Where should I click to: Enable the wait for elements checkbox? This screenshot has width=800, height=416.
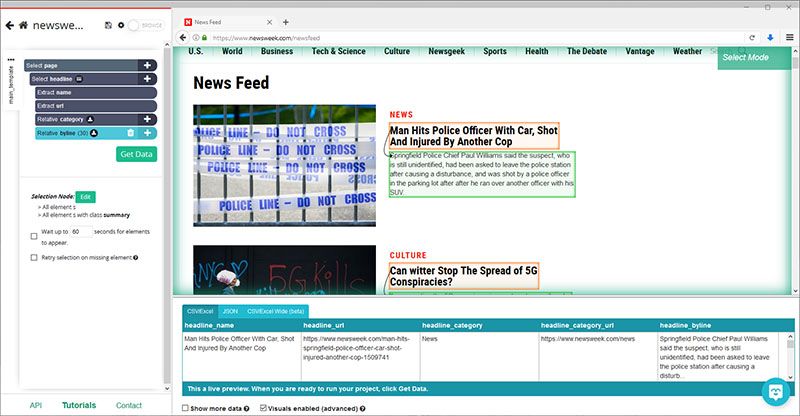[x=34, y=236]
